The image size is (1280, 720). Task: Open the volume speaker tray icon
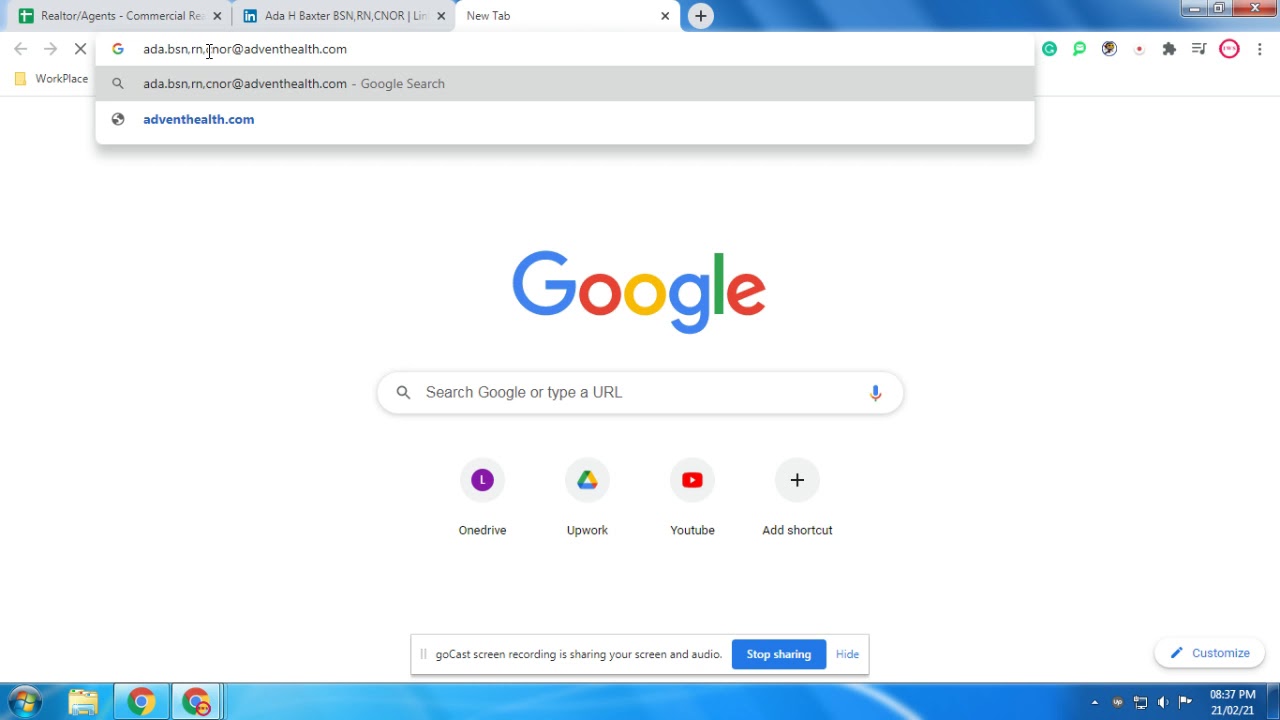click(x=1163, y=702)
